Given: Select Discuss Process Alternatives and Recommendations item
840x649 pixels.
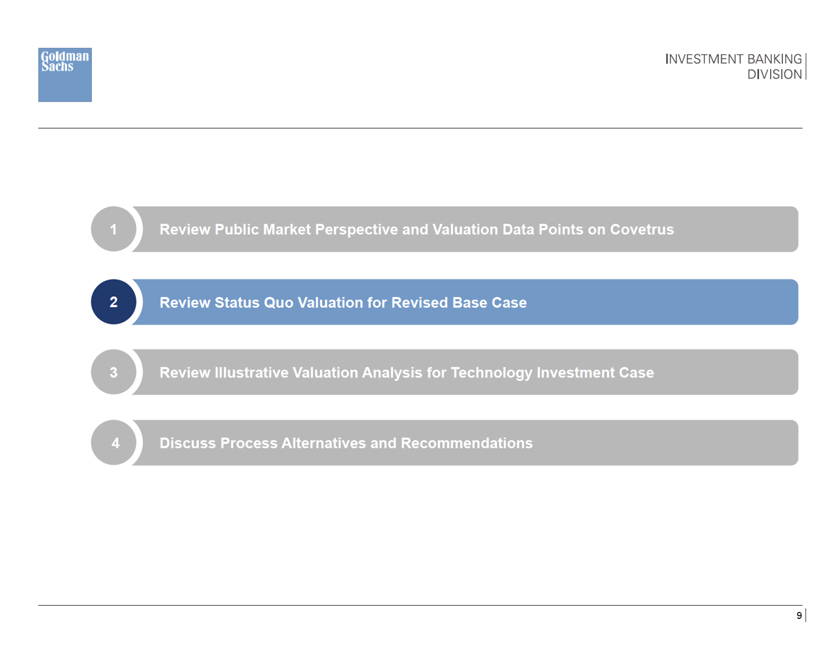Looking at the screenshot, I should (x=346, y=442).
